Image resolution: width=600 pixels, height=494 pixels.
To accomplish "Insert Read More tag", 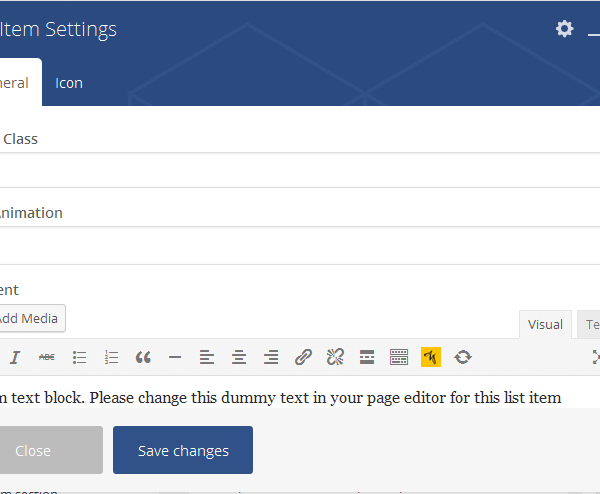I will 367,357.
